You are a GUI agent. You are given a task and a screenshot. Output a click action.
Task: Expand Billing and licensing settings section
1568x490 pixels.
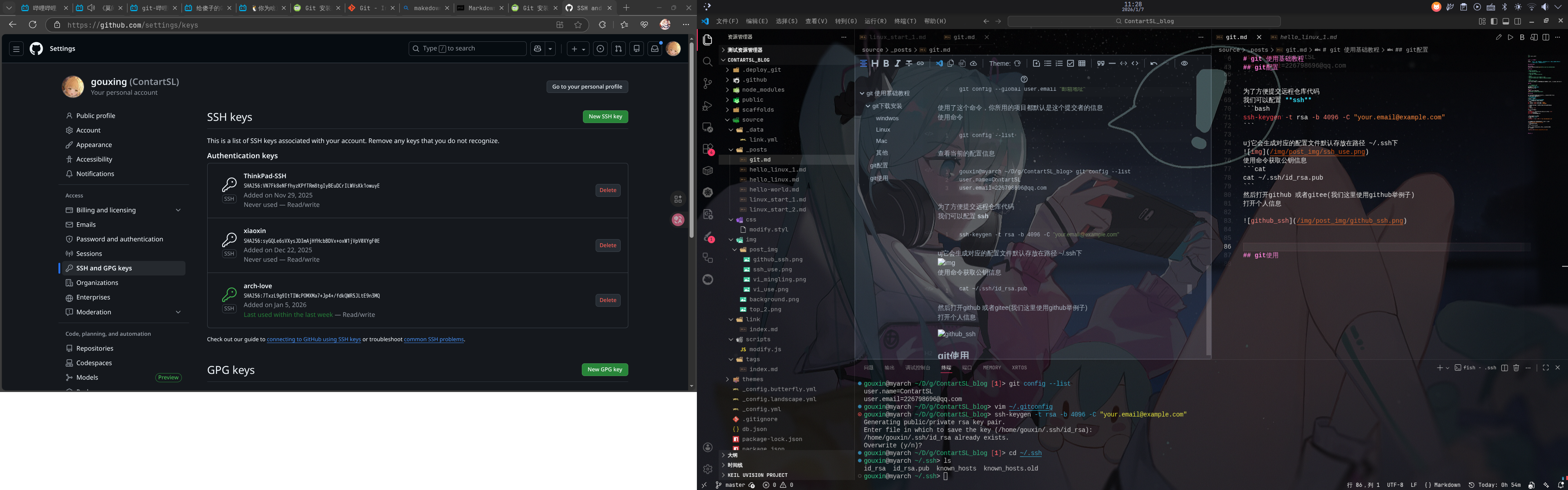pyautogui.click(x=178, y=210)
